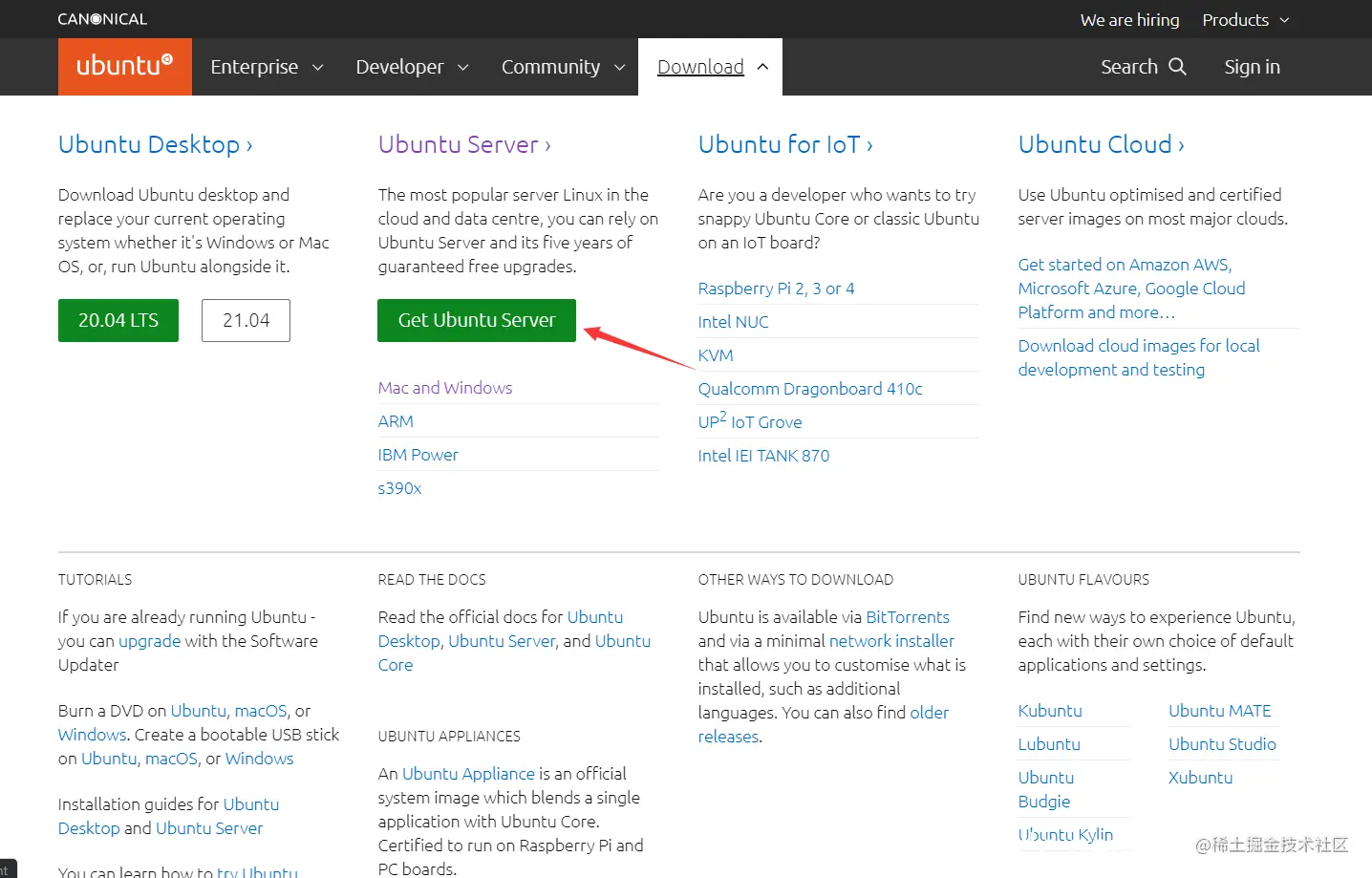Click Get started on Amazon AWS link

coord(1132,289)
